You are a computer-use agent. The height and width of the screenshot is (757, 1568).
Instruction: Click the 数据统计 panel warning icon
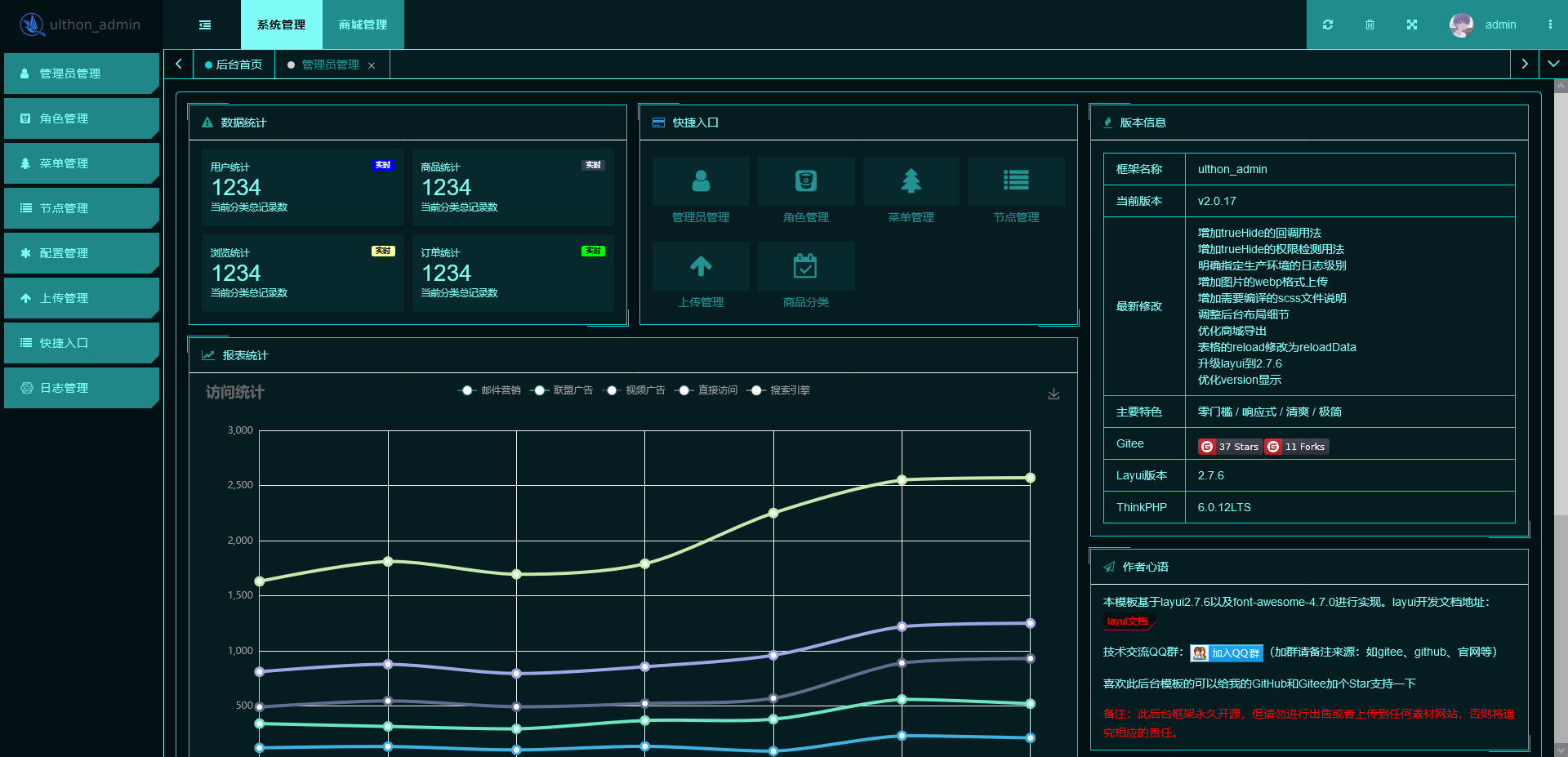click(207, 122)
